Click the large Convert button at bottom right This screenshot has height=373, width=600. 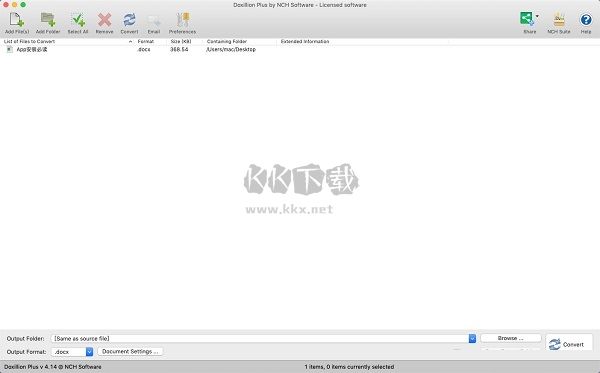(x=569, y=344)
